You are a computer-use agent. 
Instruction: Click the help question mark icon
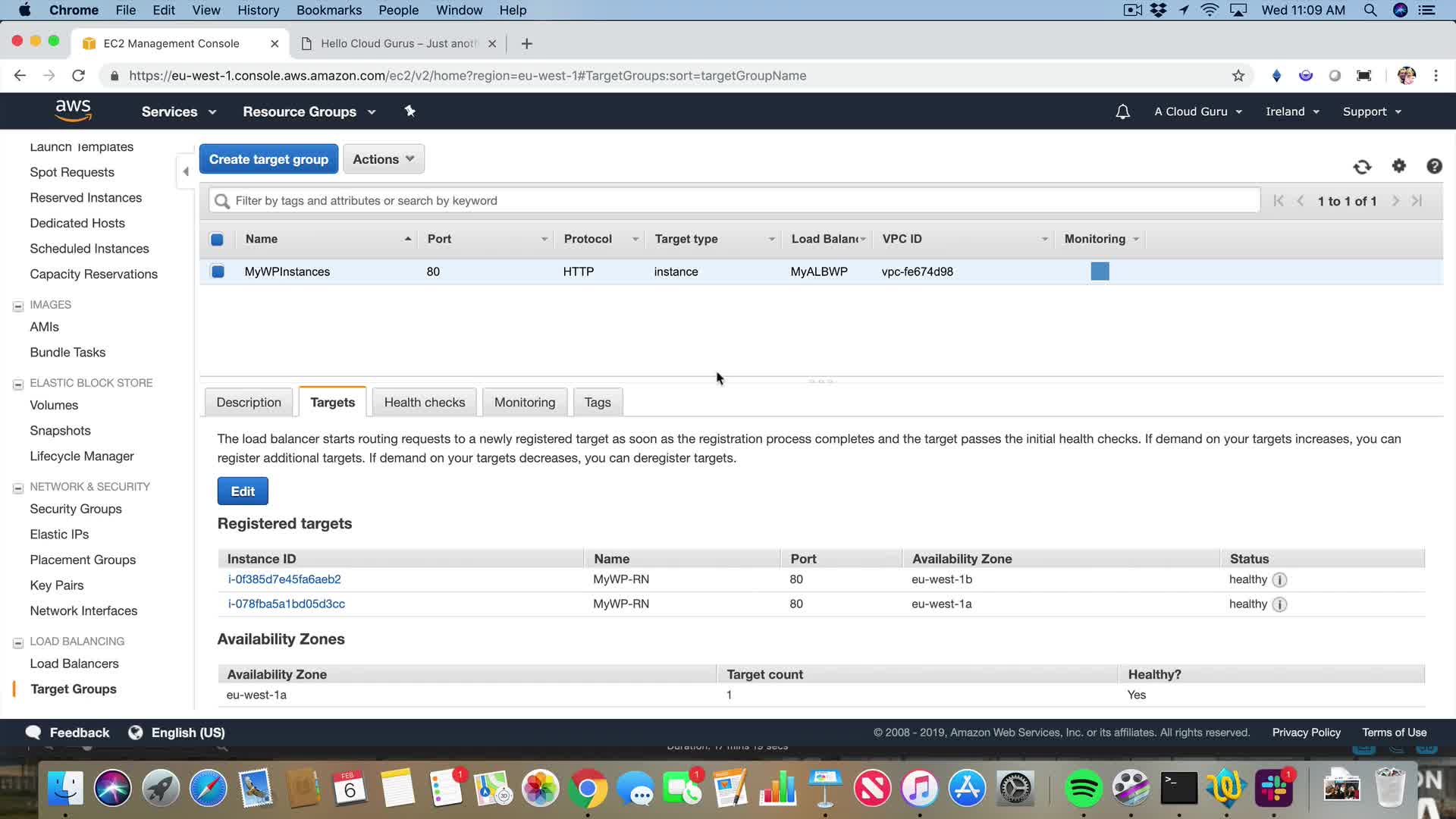click(1433, 166)
